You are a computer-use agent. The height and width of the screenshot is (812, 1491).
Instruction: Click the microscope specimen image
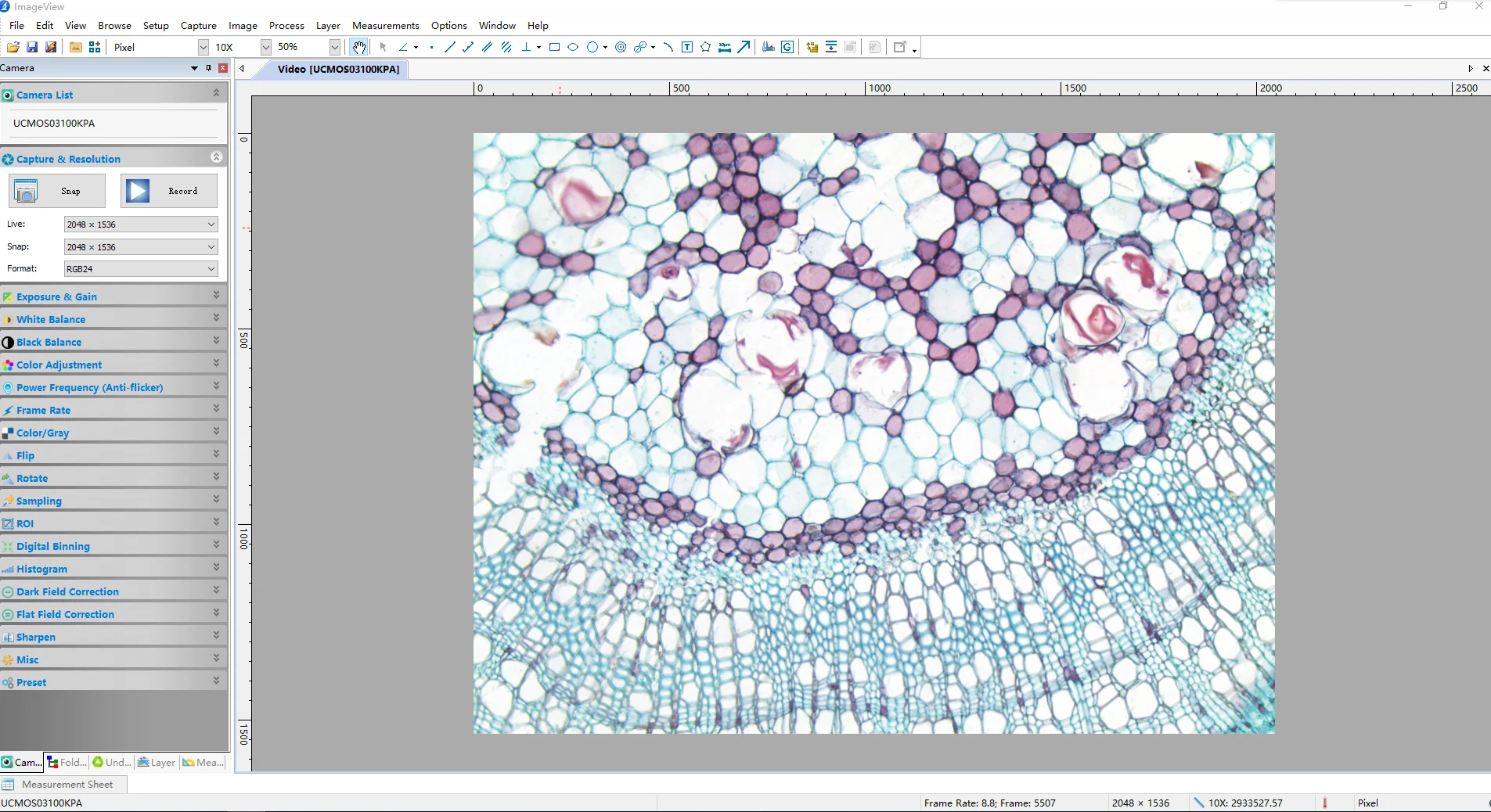pos(873,433)
